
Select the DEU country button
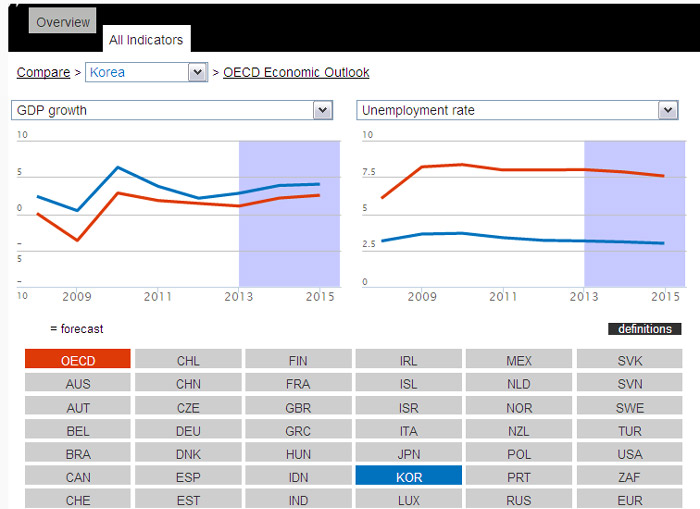click(x=188, y=431)
